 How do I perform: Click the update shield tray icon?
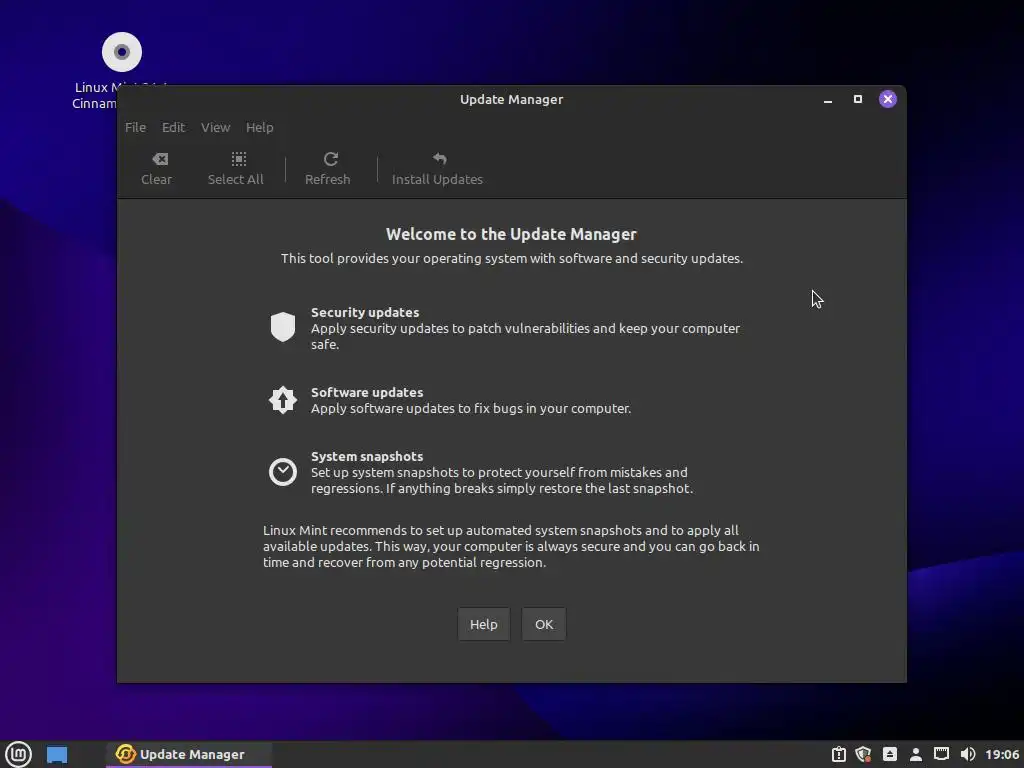863,754
